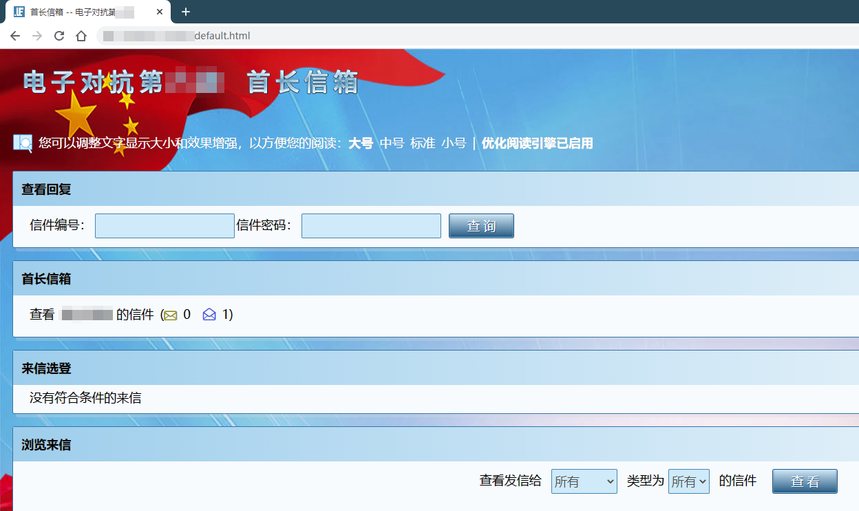This screenshot has height=511, width=859.
Task: Close the 首长信箱 browser tab
Action: [160, 12]
